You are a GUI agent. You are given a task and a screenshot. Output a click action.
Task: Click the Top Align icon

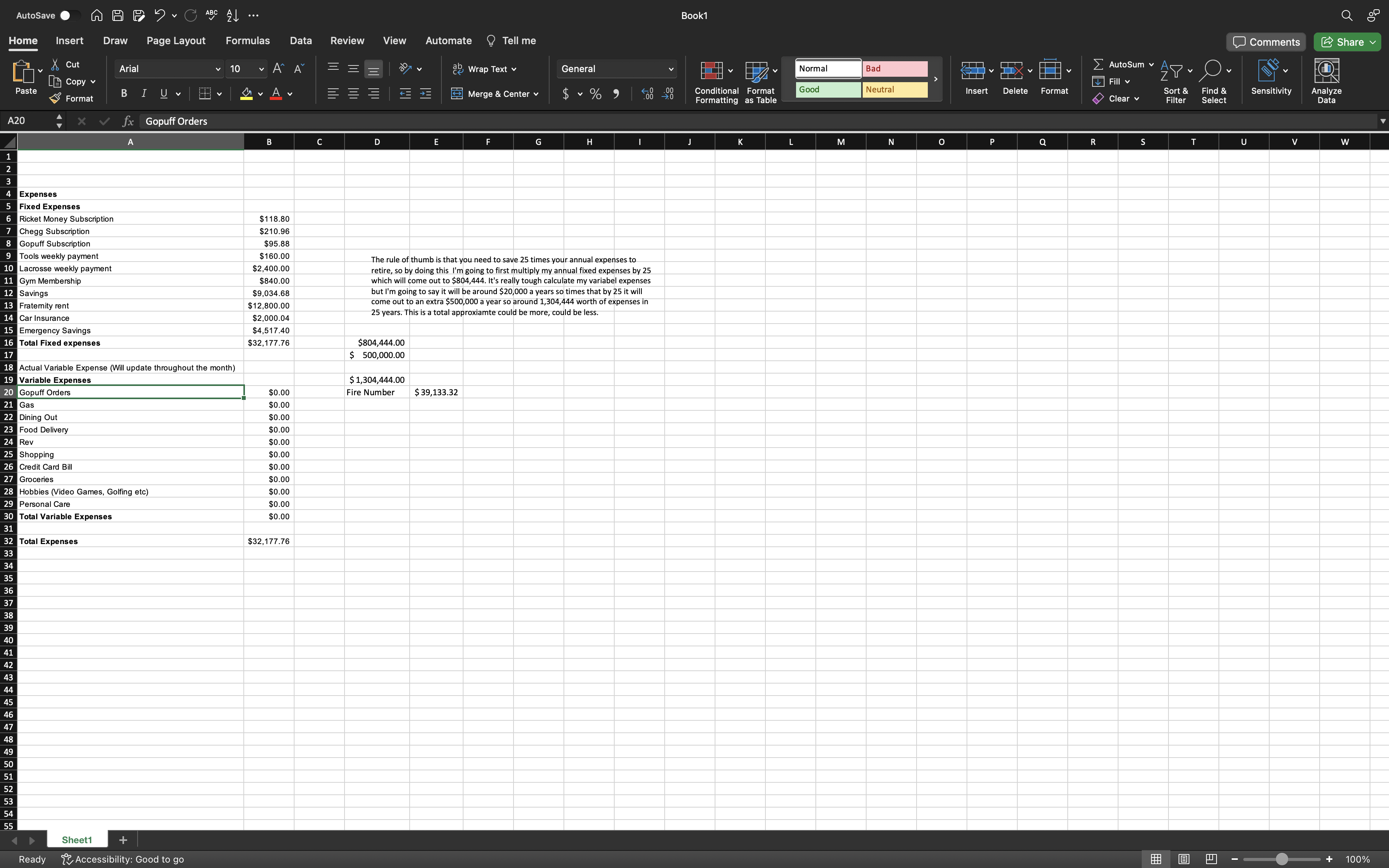click(333, 68)
